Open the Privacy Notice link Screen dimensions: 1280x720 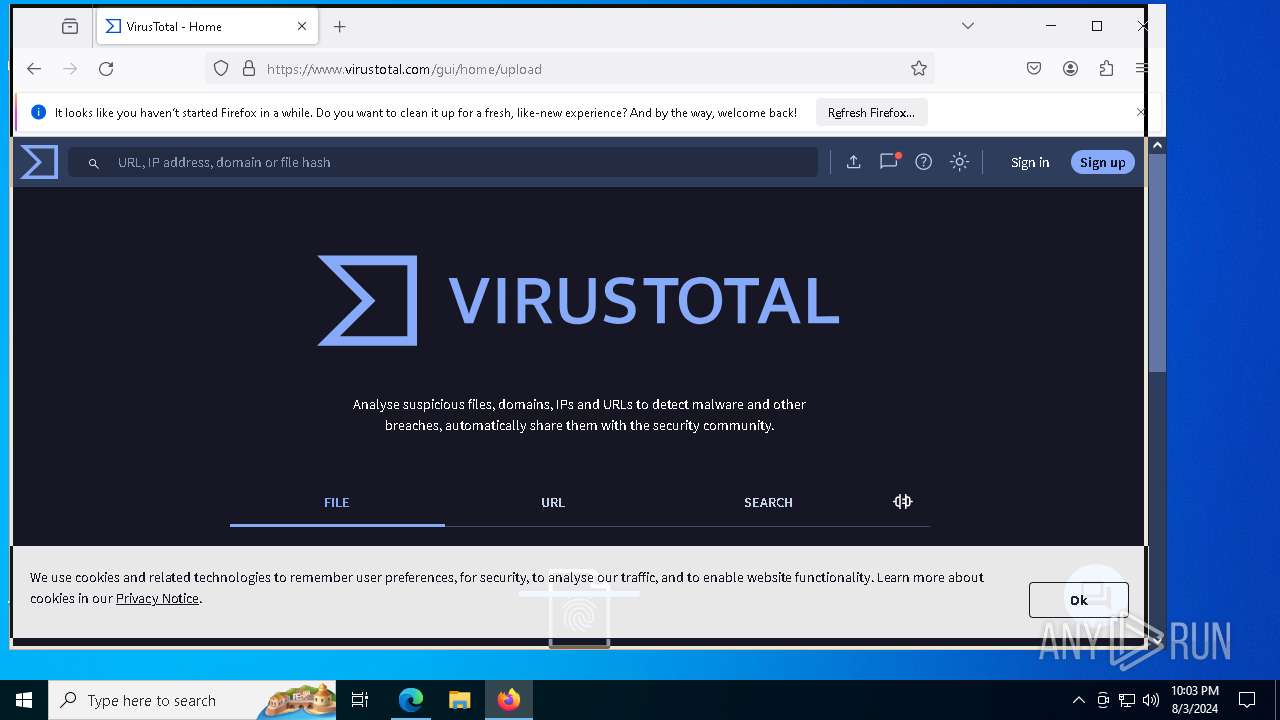pos(157,598)
